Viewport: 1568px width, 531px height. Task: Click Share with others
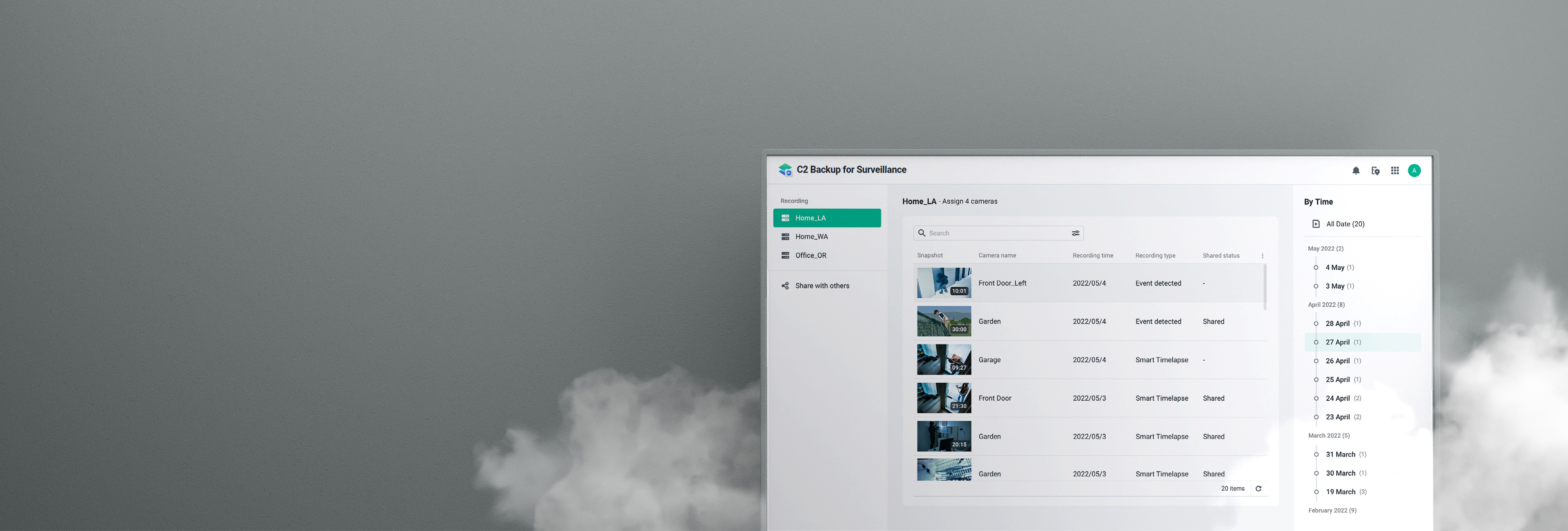click(x=822, y=285)
